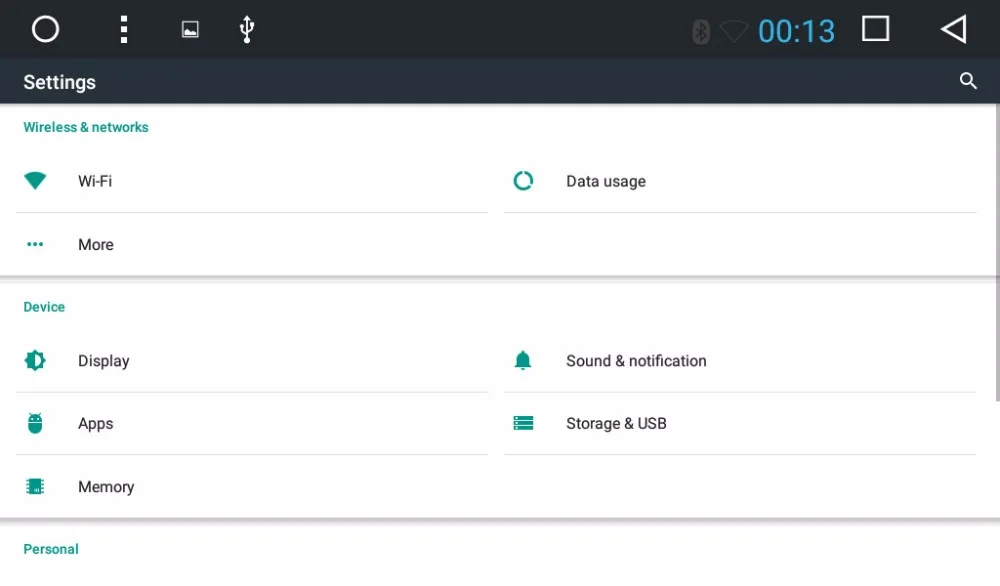Select Sound & notification settings

coord(636,361)
